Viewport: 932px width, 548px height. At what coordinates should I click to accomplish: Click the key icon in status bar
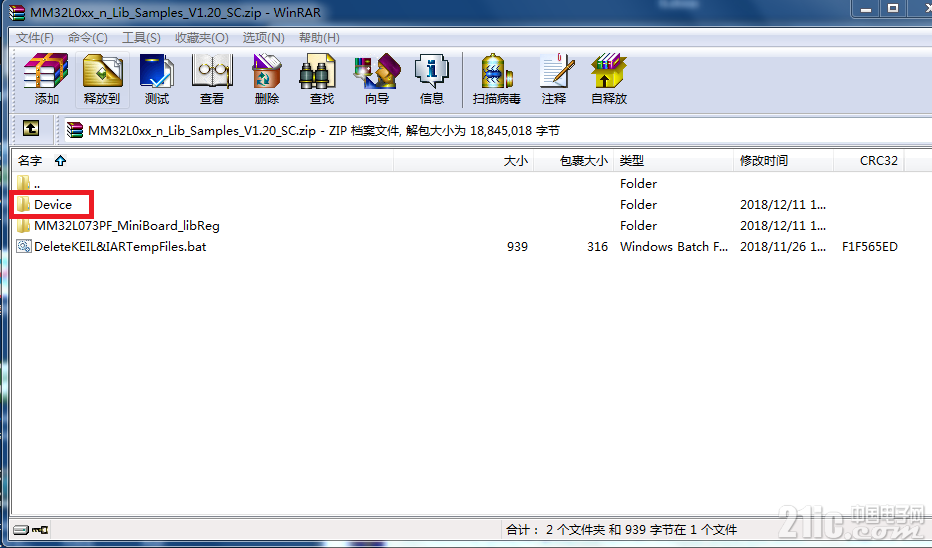[40, 530]
